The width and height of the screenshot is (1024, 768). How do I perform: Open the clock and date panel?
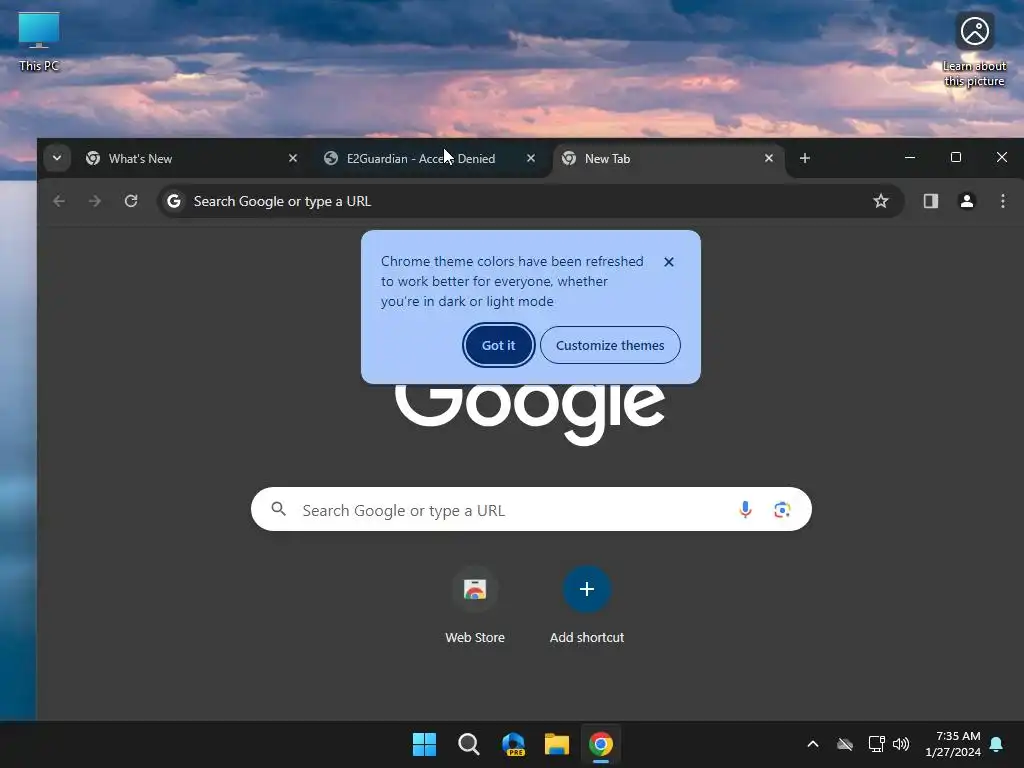(x=953, y=744)
